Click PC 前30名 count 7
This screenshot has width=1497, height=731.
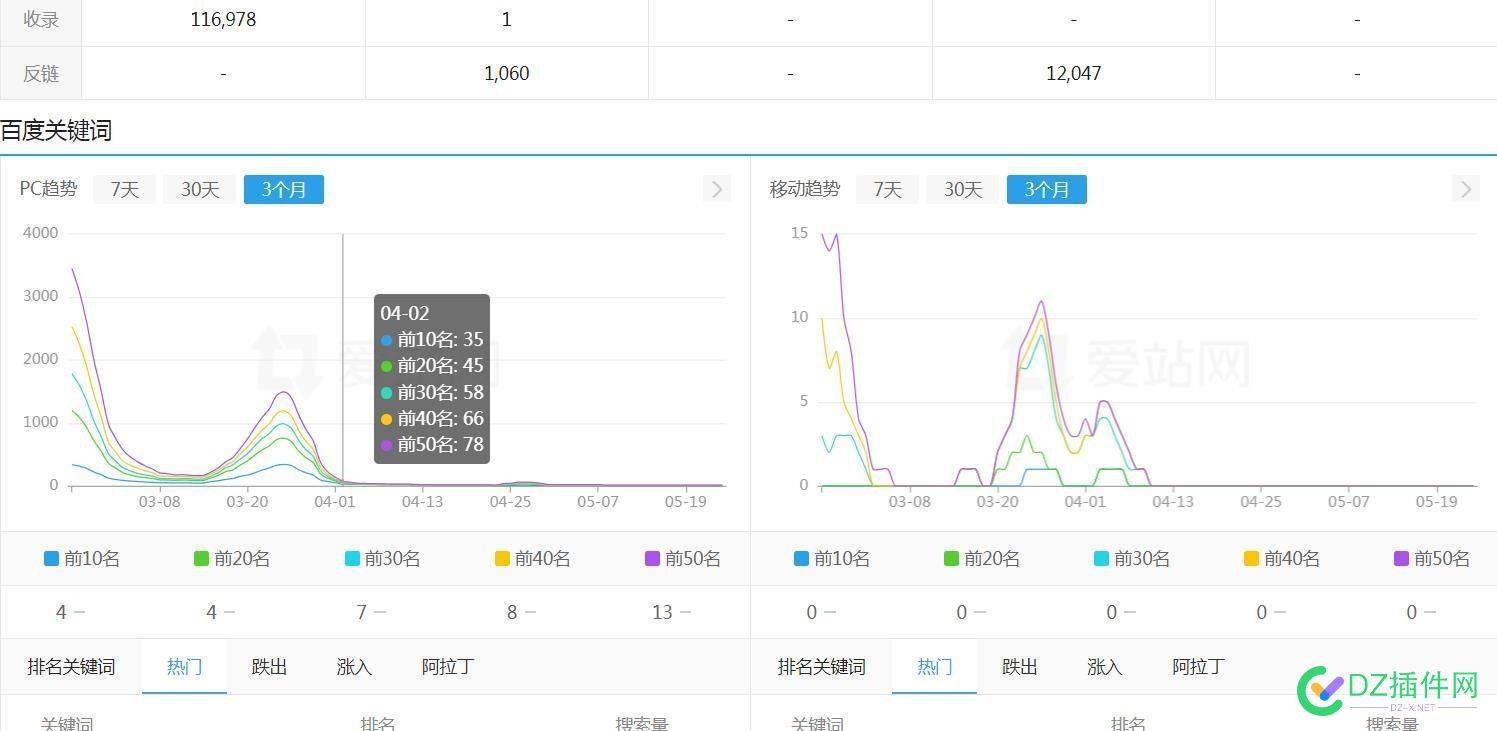point(362,612)
